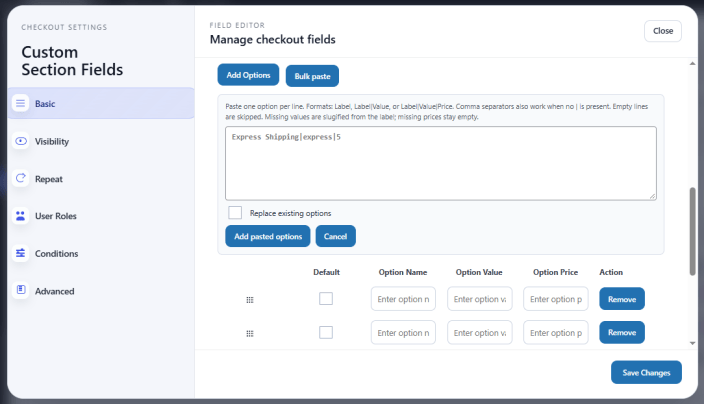Screen dimensions: 704x404
Task: Open the User Roles tab label
Action: (56, 216)
